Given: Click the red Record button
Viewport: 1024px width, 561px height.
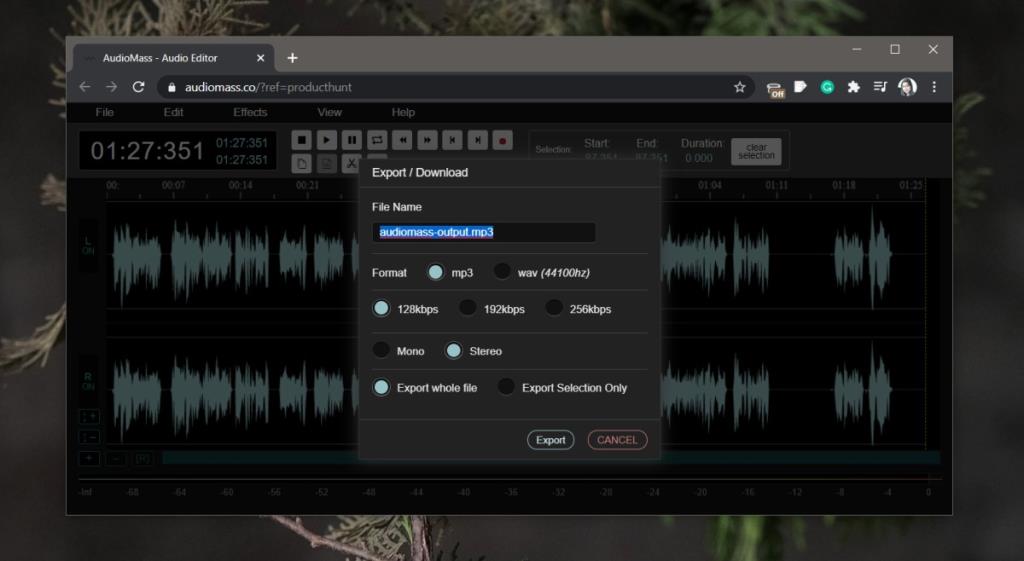Looking at the screenshot, I should click(502, 141).
